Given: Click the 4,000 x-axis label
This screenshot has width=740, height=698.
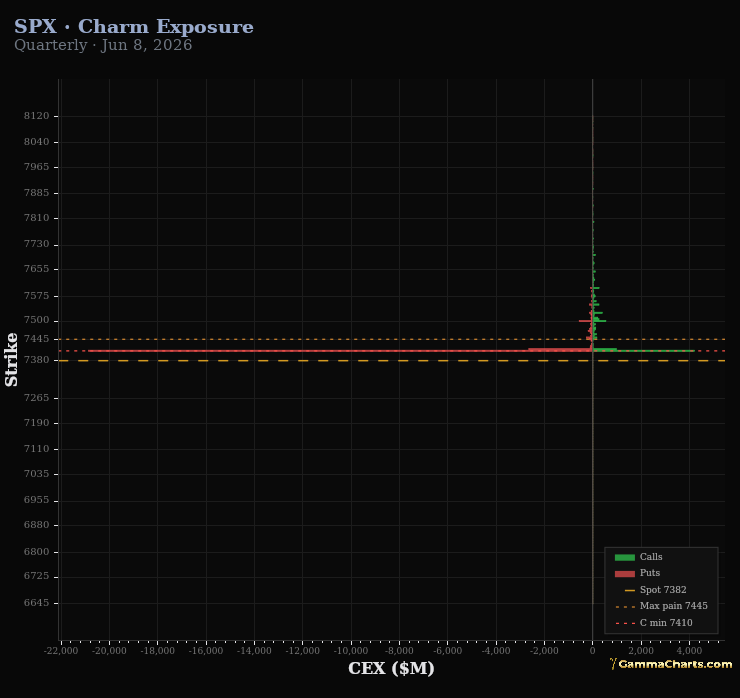Looking at the screenshot, I should [689, 651].
